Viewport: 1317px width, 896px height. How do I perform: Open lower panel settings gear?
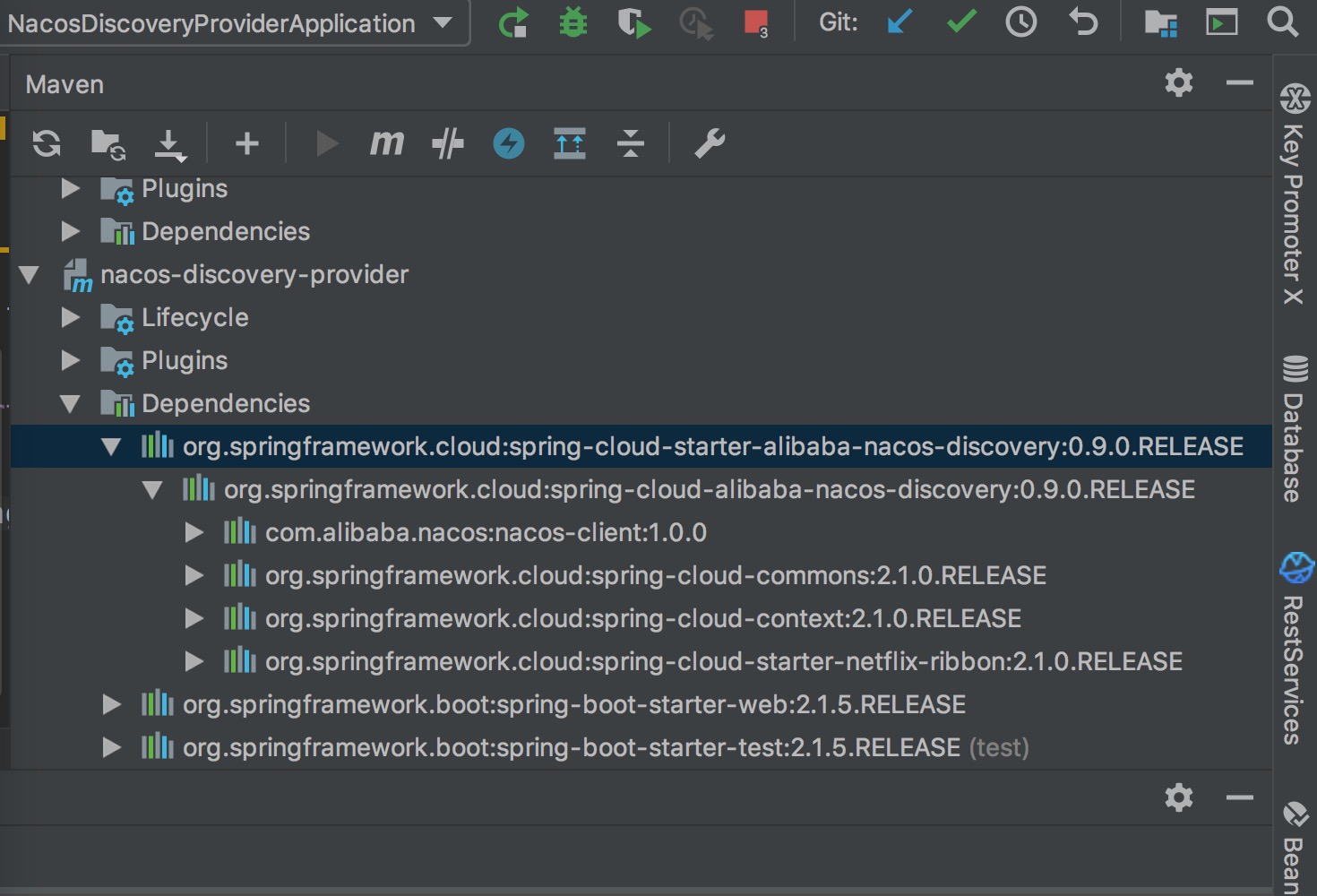1179,797
